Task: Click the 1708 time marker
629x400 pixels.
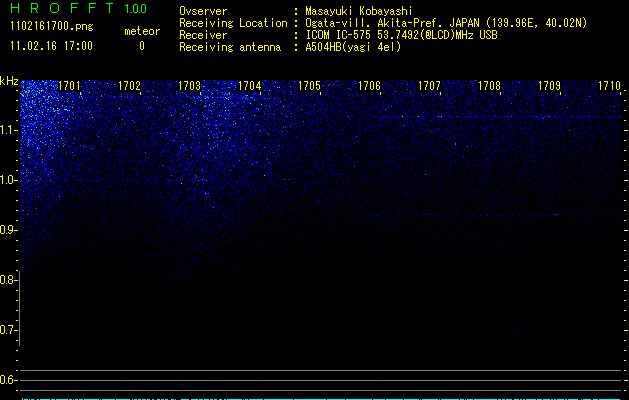Action: coord(489,85)
